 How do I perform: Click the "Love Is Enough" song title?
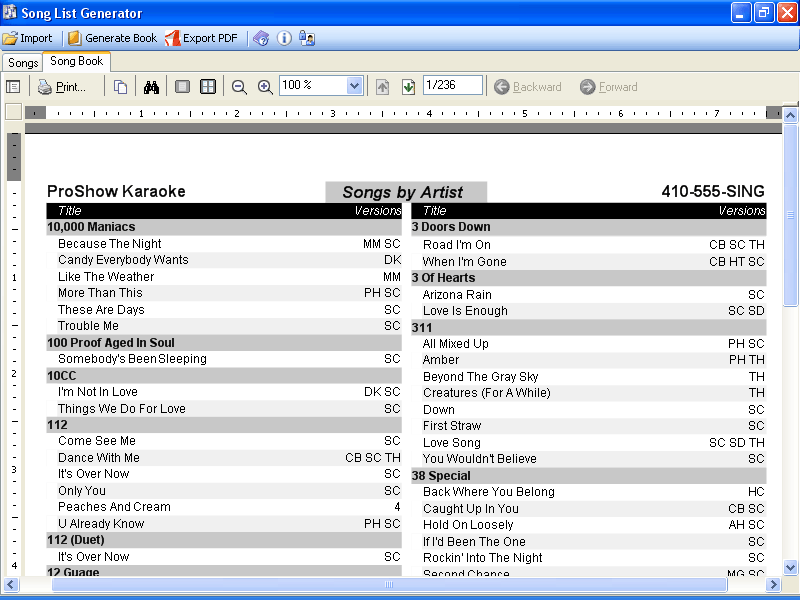(x=465, y=311)
